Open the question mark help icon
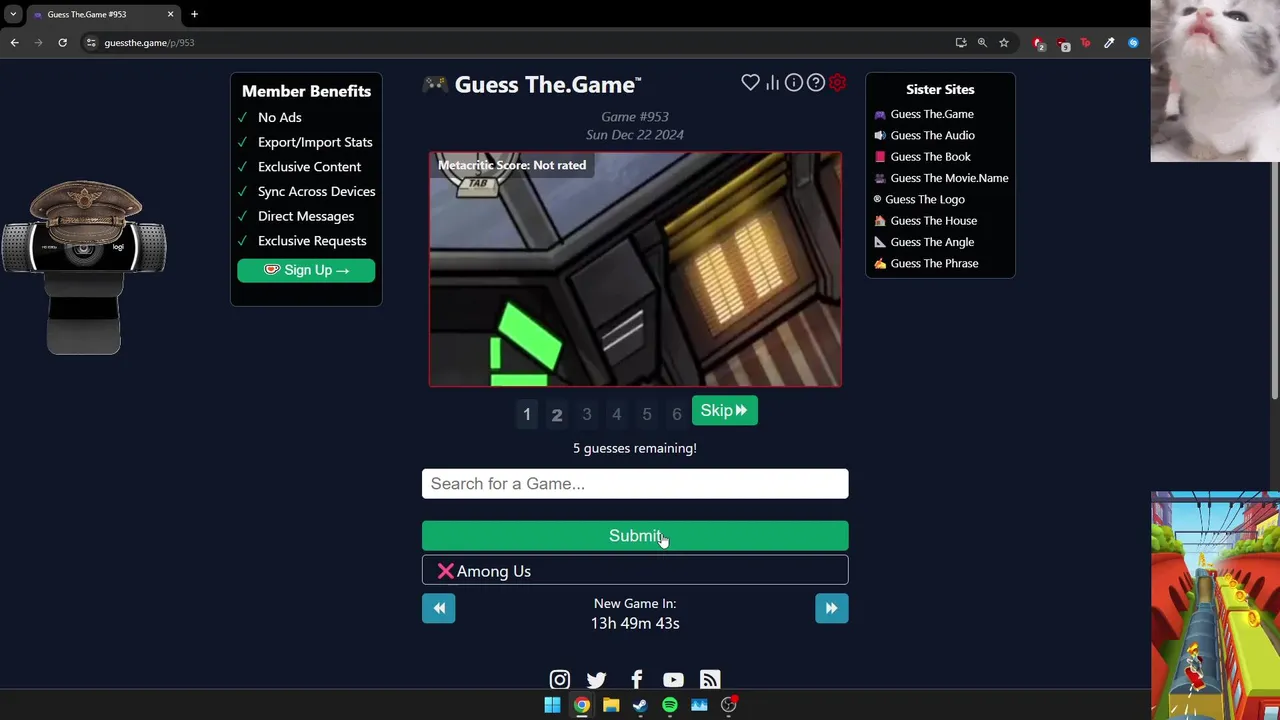 pyautogui.click(x=816, y=83)
